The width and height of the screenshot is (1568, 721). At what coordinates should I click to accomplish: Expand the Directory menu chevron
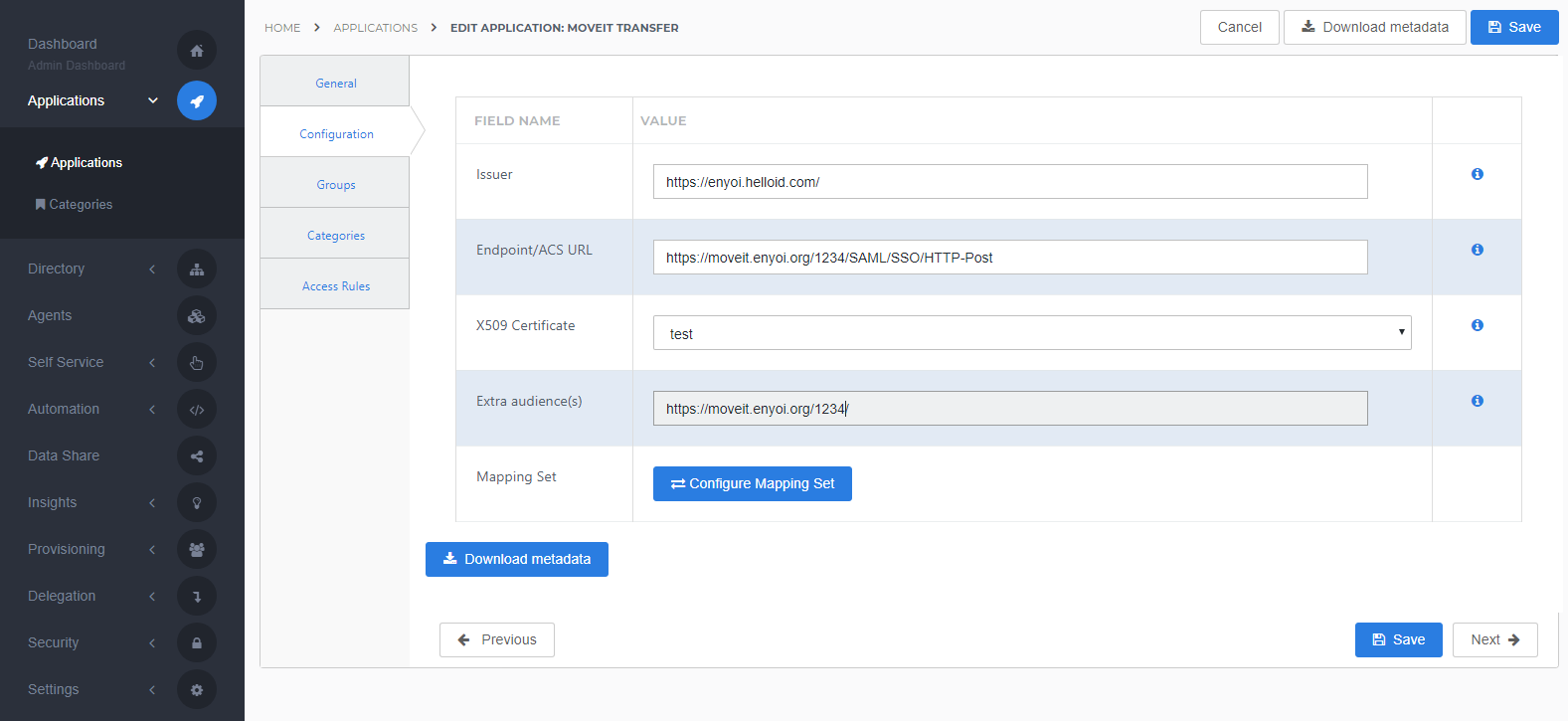[x=152, y=269]
